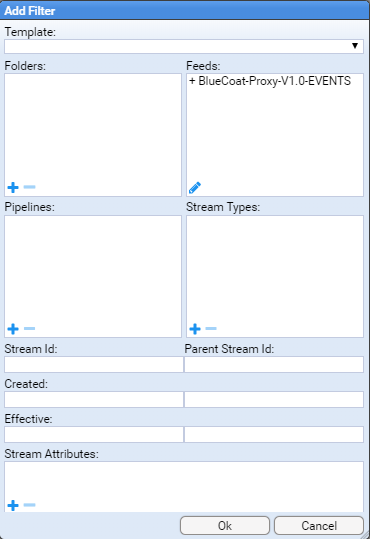
Task: Remove pipeline using the Pipelines minus icon
Action: 30,328
